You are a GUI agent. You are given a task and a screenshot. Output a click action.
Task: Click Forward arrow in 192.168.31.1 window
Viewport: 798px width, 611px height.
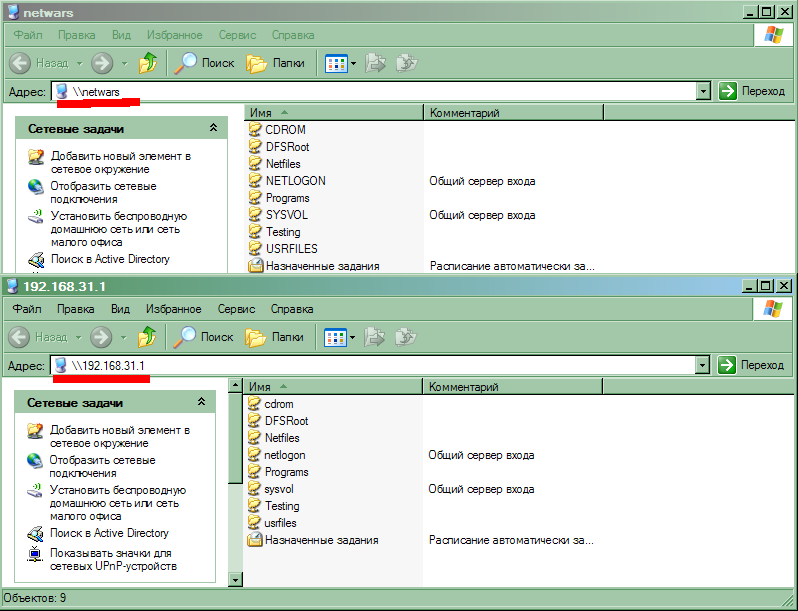pyautogui.click(x=101, y=337)
